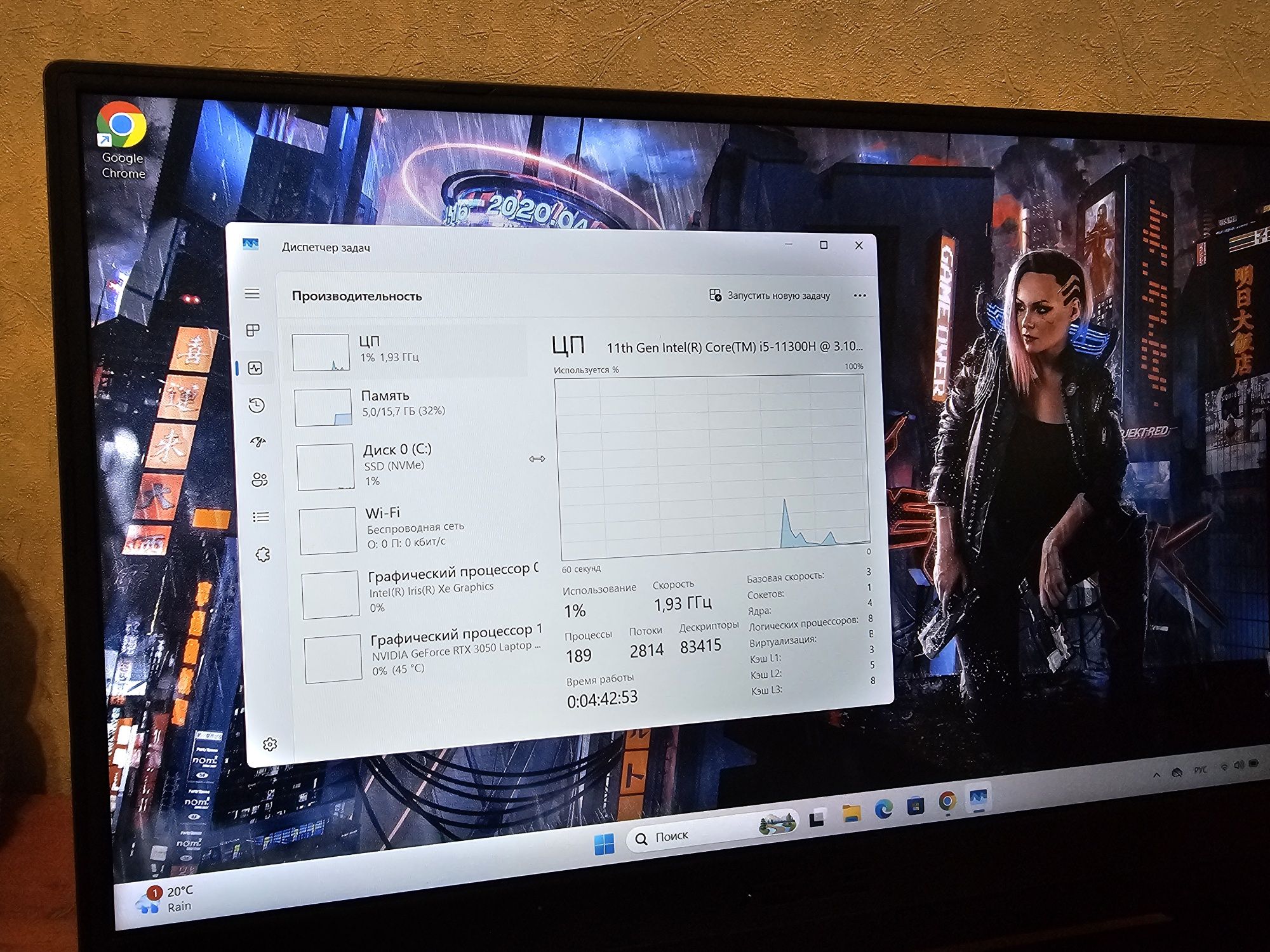Launch Microsoft Edge from the taskbar
The width and height of the screenshot is (1270, 952).
coord(883,809)
